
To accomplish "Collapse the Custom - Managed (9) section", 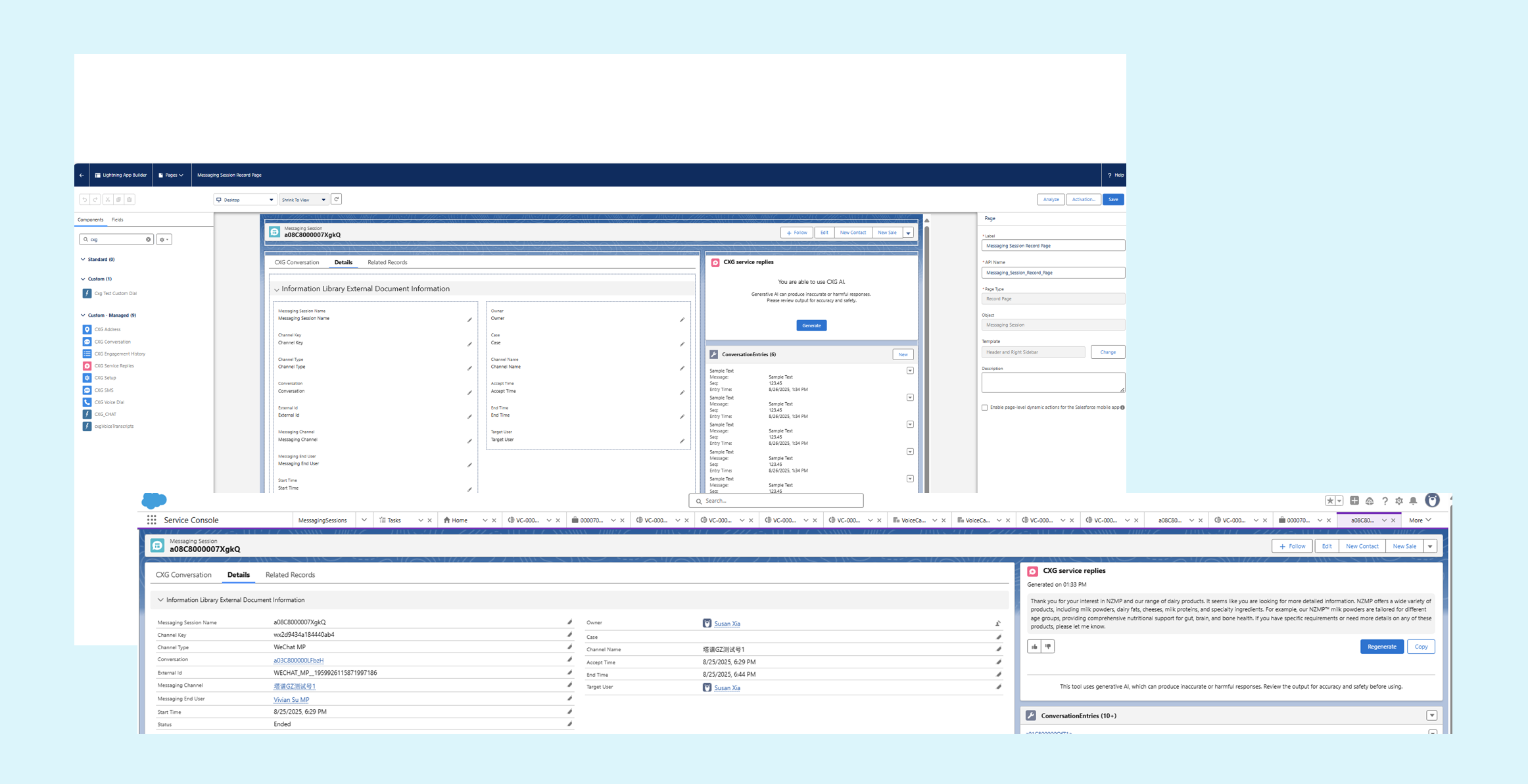I will coord(83,315).
